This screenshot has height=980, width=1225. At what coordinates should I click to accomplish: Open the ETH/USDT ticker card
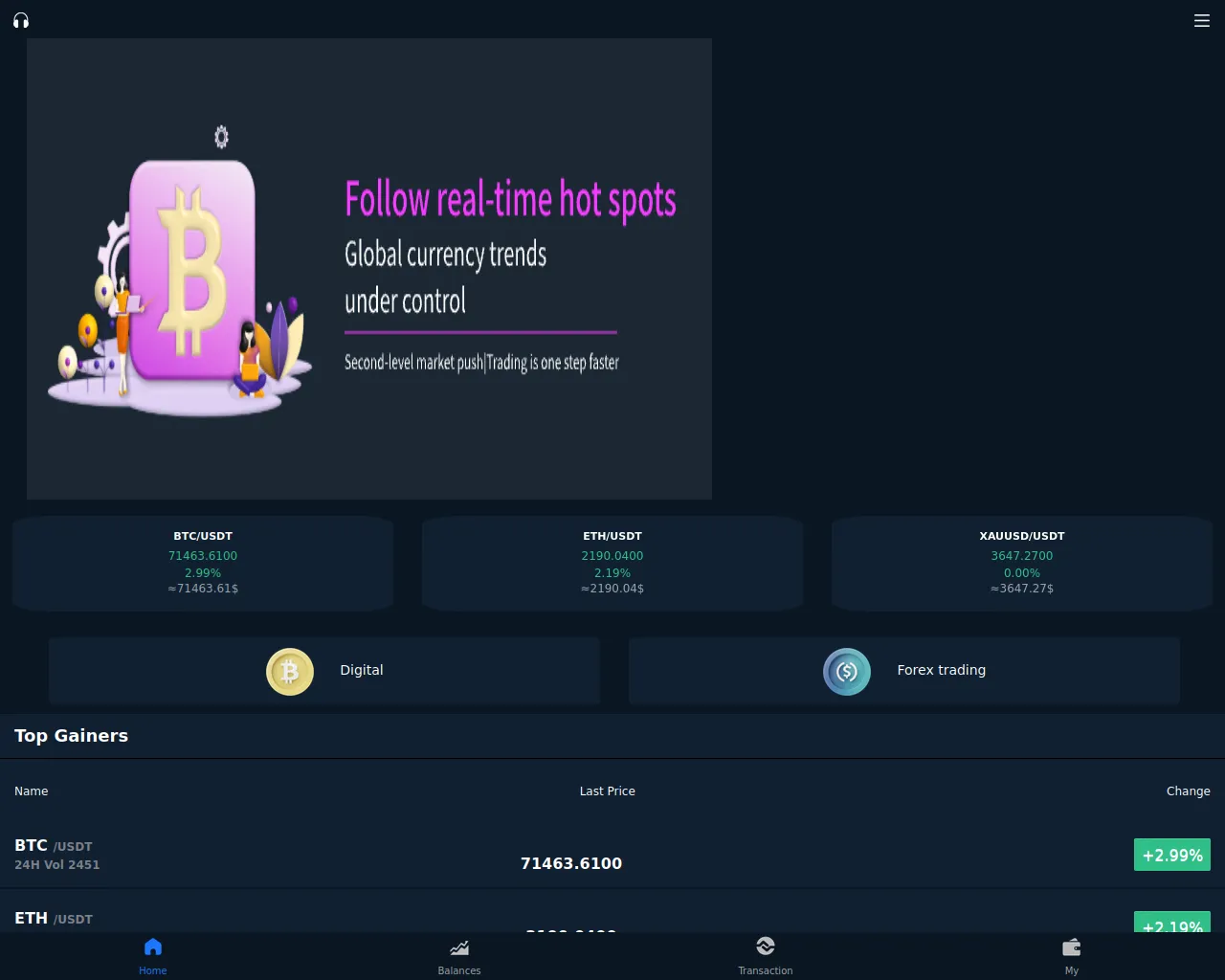(x=612, y=563)
